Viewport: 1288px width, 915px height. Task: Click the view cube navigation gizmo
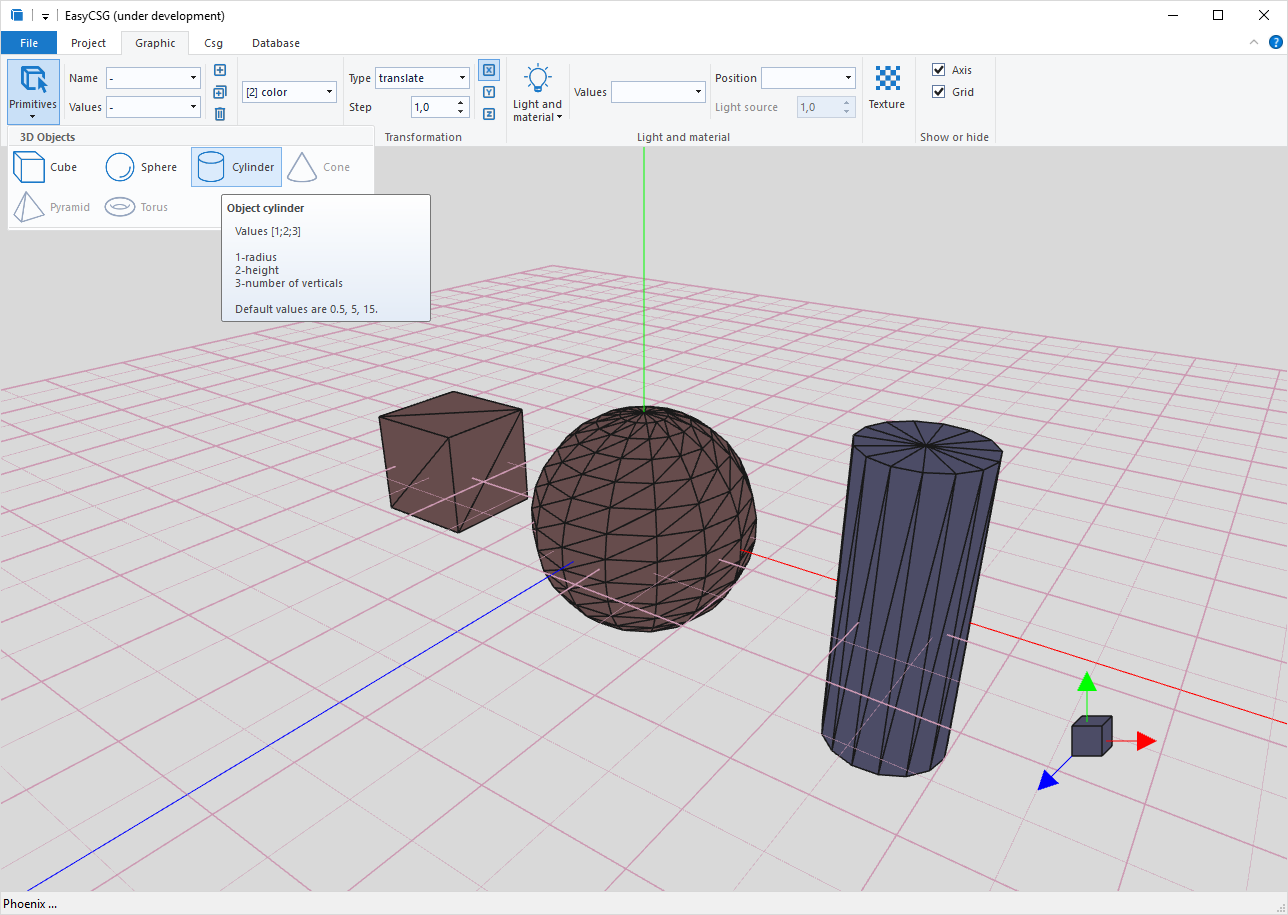point(1091,737)
